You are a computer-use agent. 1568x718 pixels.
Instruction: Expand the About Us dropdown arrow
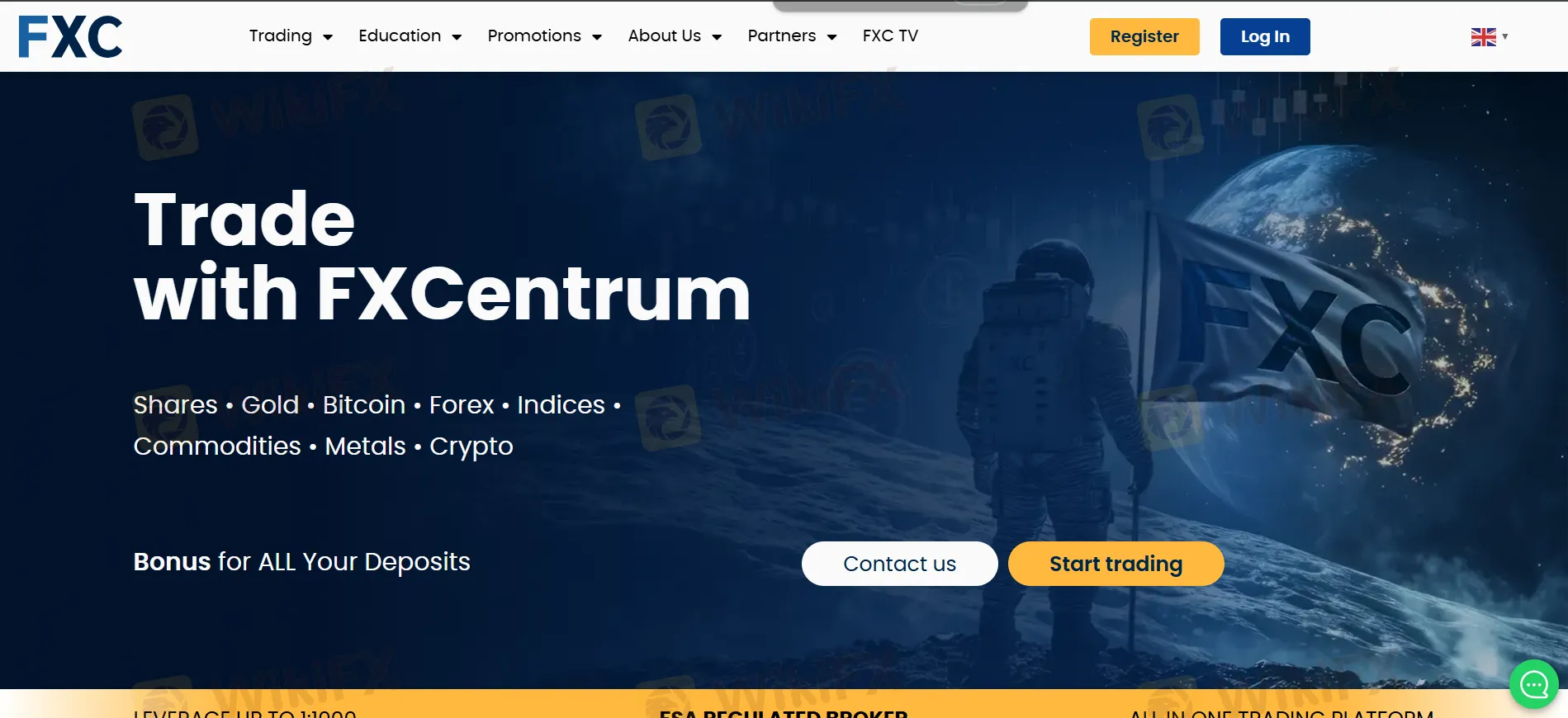tap(717, 37)
